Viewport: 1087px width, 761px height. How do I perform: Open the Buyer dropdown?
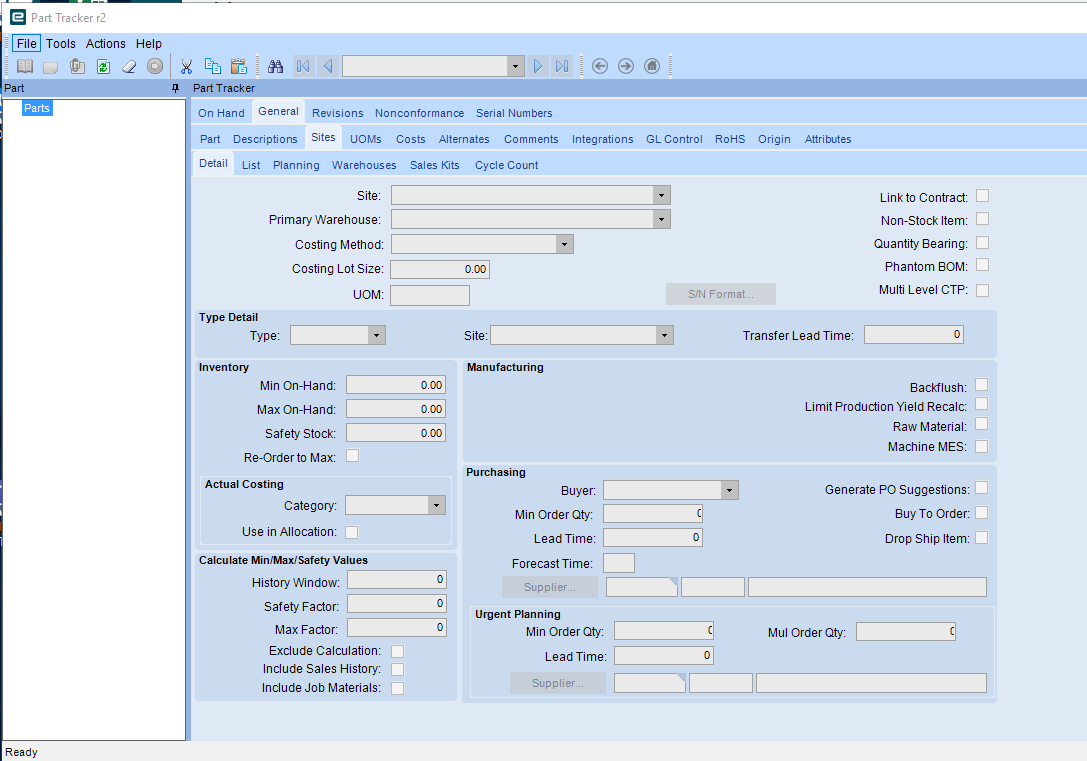pos(729,491)
